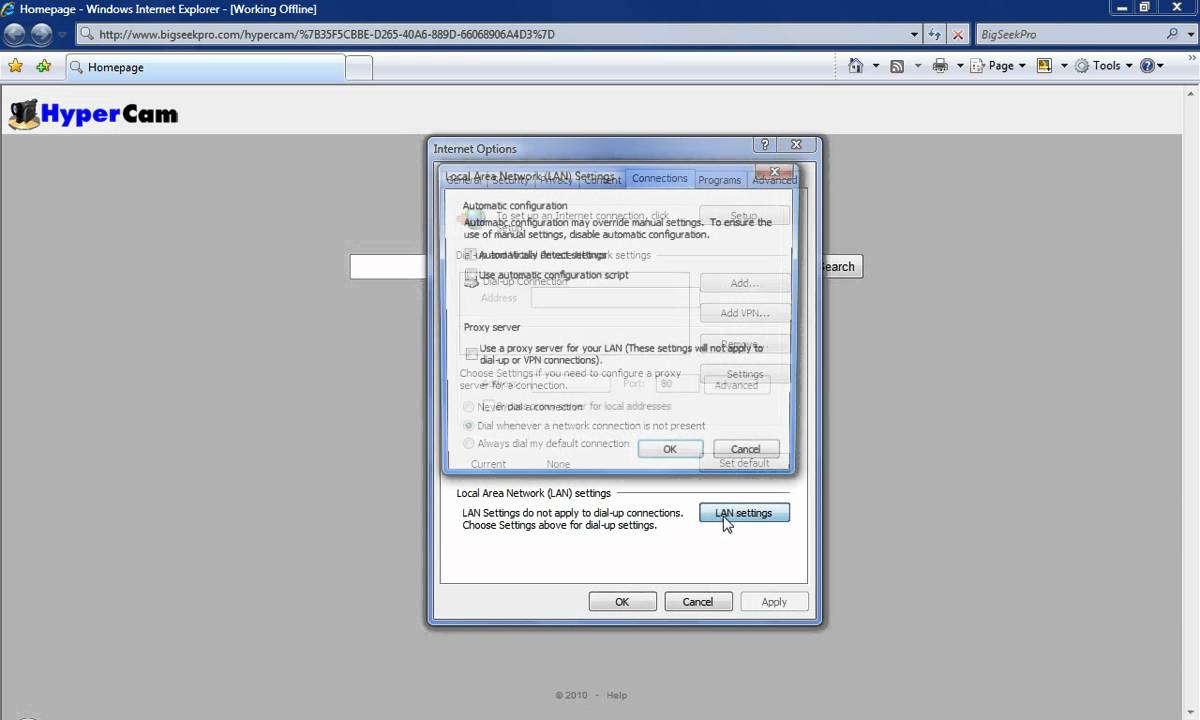1200x720 pixels.
Task: Click the blue Help question icon
Action: (x=1147, y=66)
